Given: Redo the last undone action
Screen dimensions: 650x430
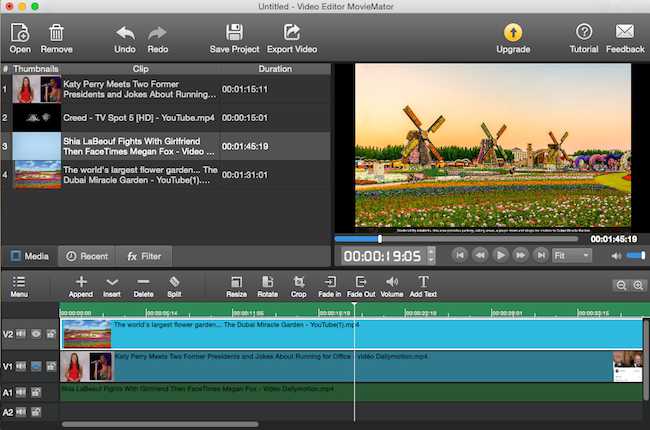Looking at the screenshot, I should click(158, 38).
